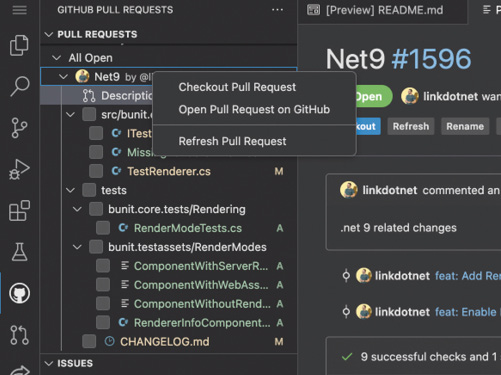Click the README.md preview tab icon
501x375 pixels.
click(313, 10)
